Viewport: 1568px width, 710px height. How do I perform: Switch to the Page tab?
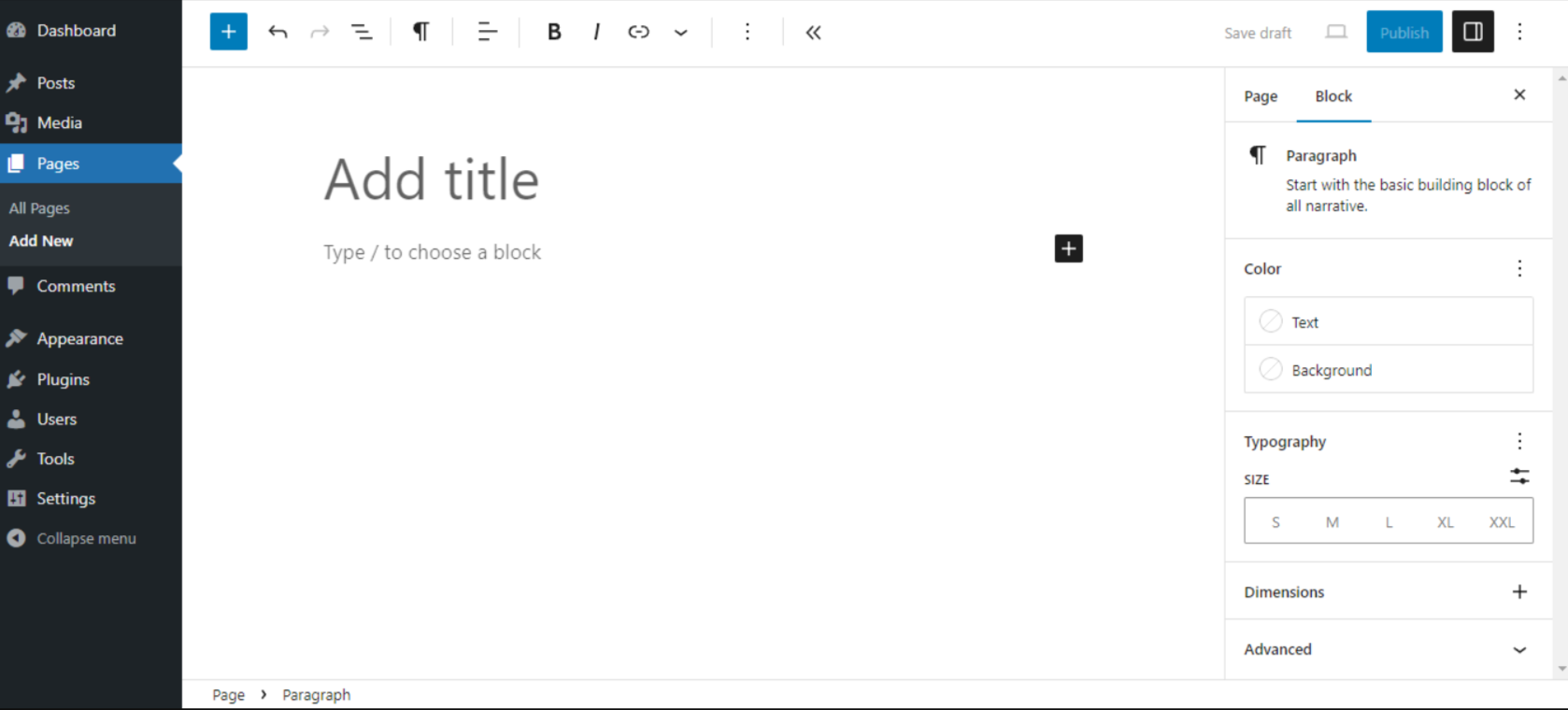tap(1261, 96)
